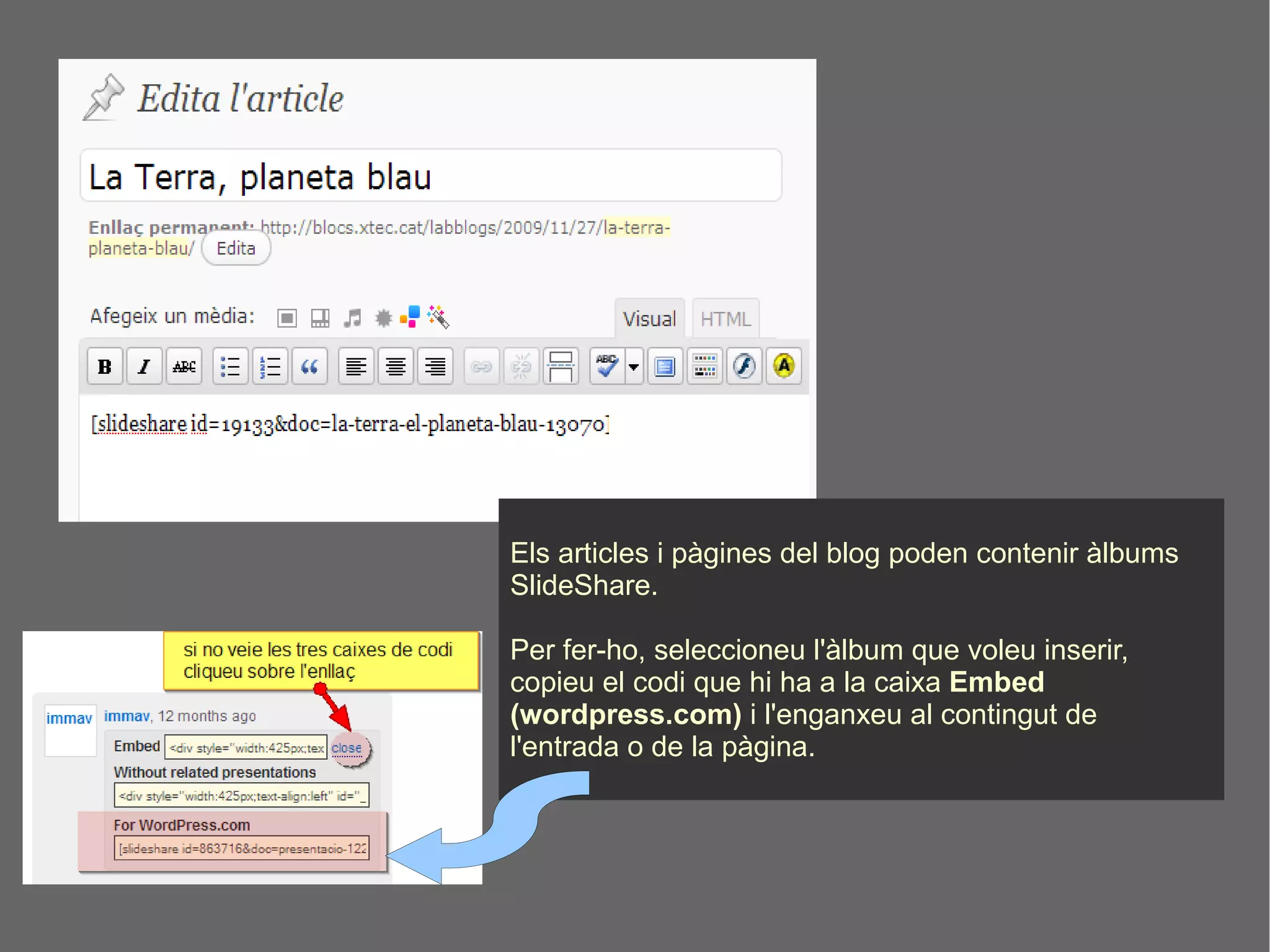Click inside the slideshare shortcode editor text
Viewport: 1270px width, 952px height.
[350, 424]
